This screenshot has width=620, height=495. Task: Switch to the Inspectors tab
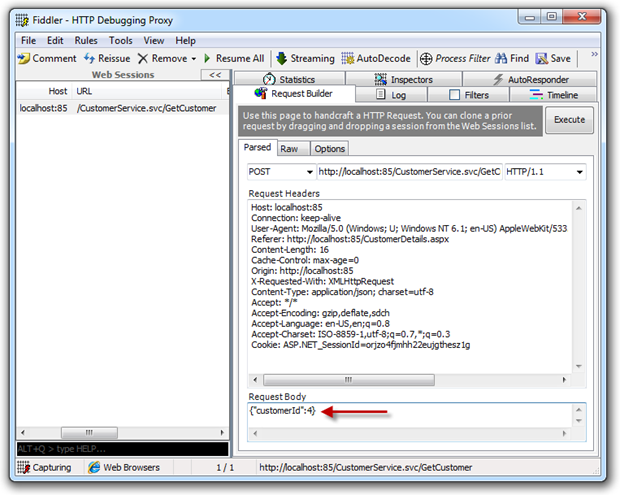coord(404,79)
